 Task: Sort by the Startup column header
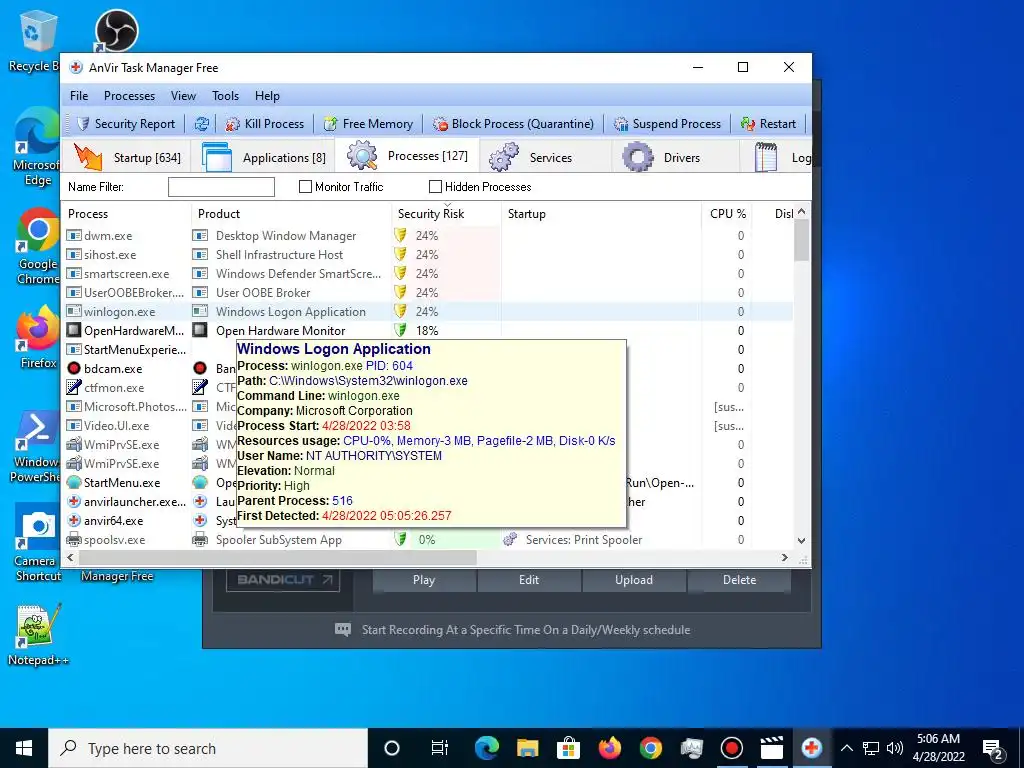(x=601, y=214)
